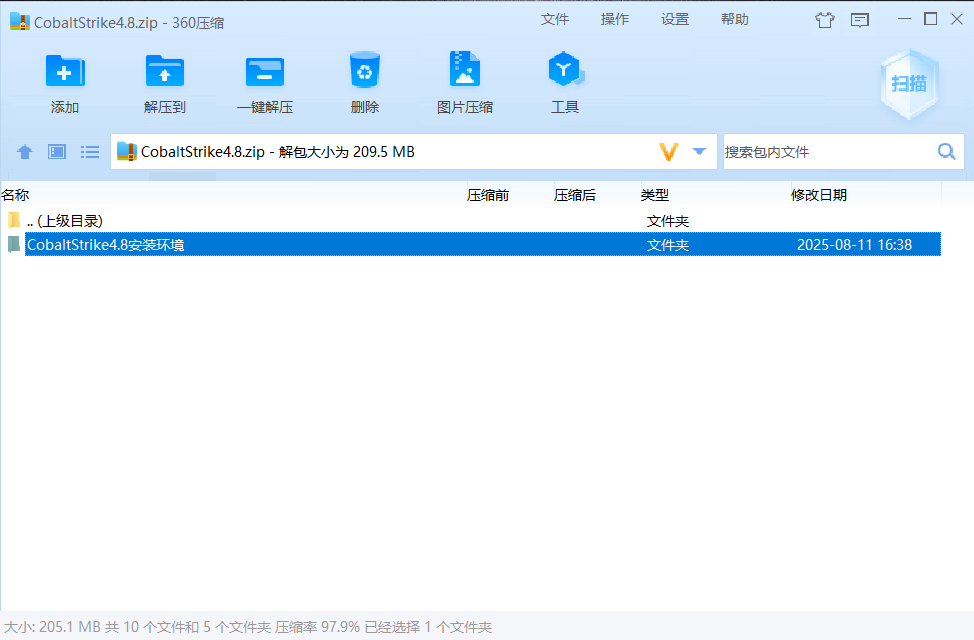
Task: Click the 删除 (Delete) trash icon
Action: [365, 70]
